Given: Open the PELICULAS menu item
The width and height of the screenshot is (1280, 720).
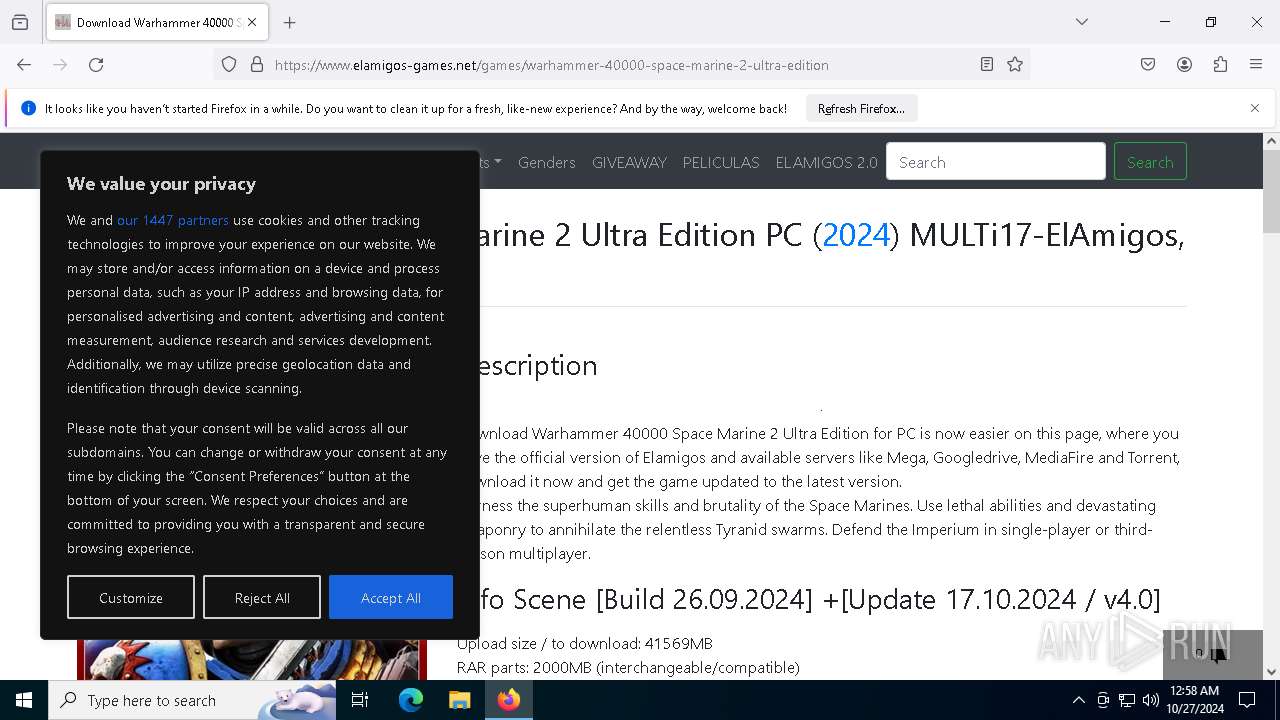Looking at the screenshot, I should click(721, 162).
